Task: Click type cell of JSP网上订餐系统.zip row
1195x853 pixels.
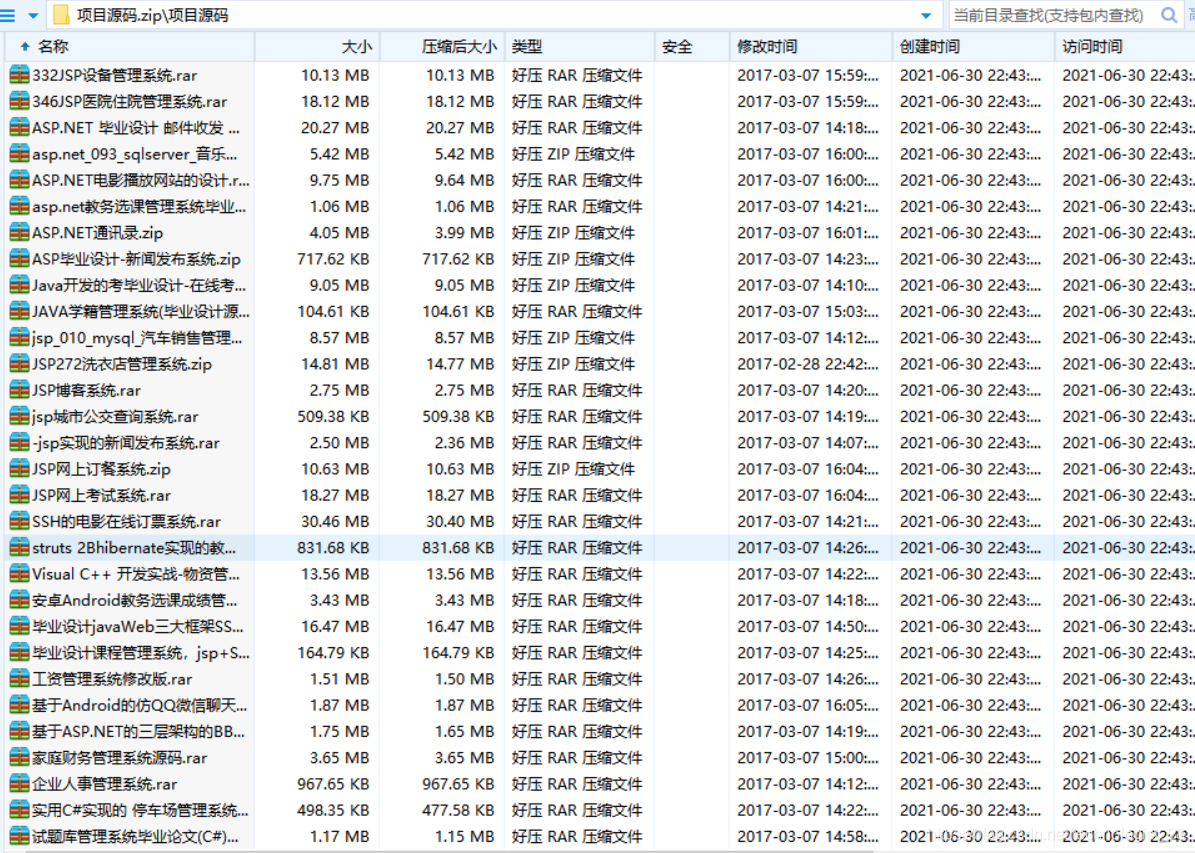Action: pyautogui.click(x=573, y=469)
